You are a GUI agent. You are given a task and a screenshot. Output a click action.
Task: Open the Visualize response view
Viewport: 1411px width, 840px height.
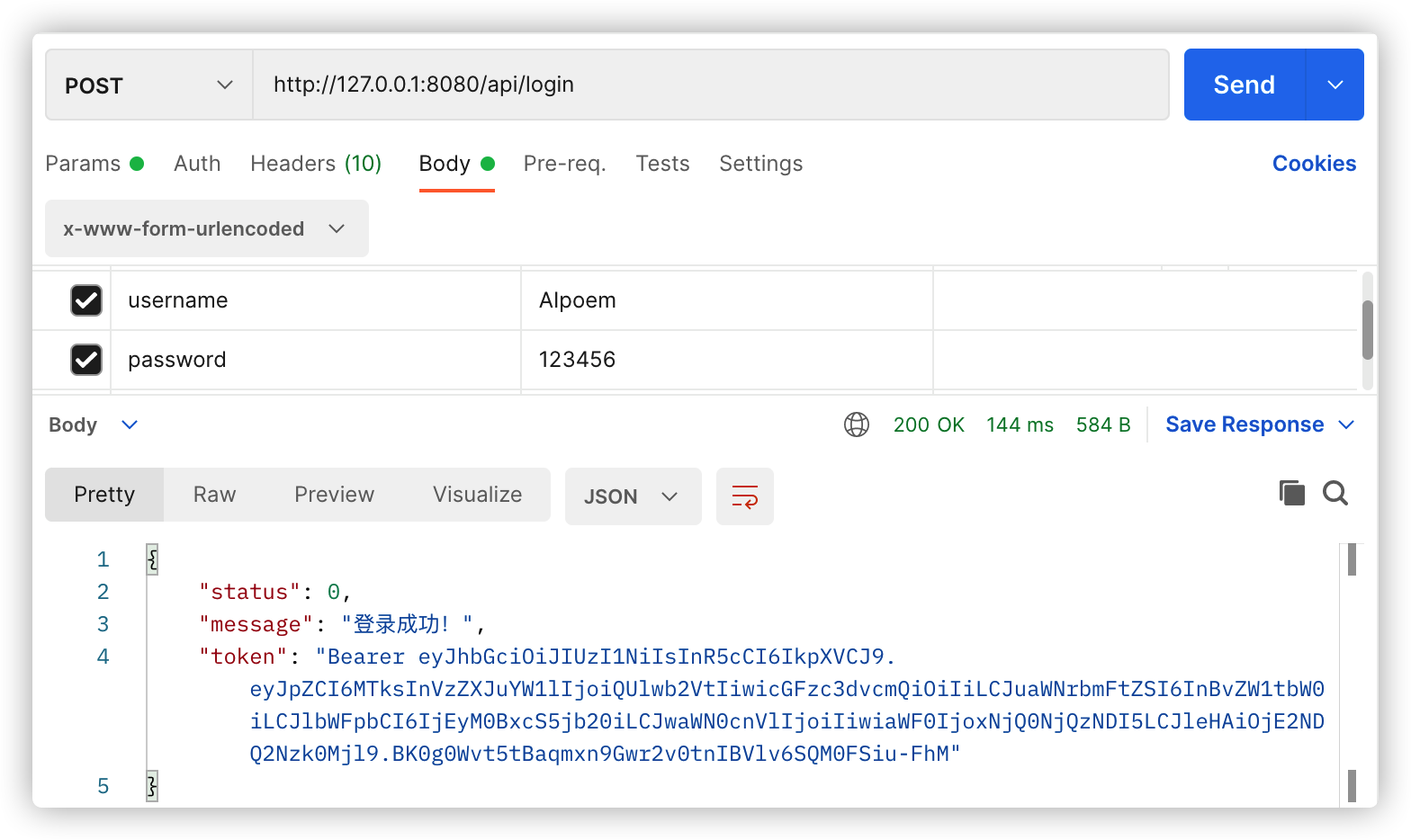[477, 495]
